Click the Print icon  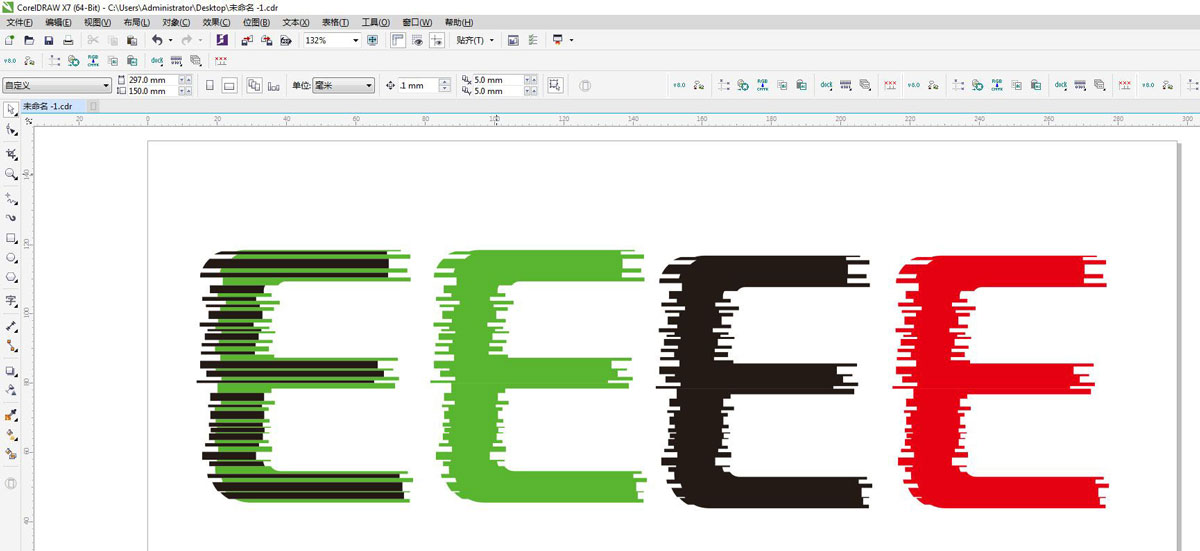coord(67,40)
